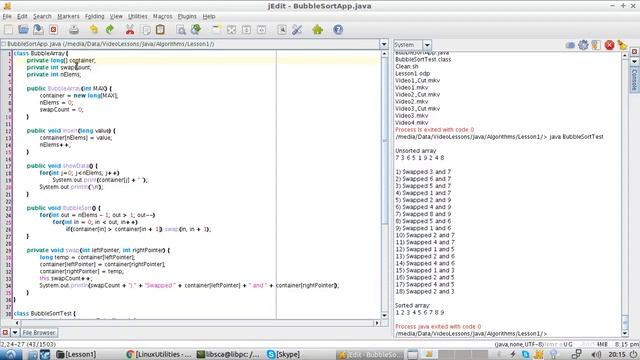The height and width of the screenshot is (360, 640).
Task: Open the File menu
Action: coord(7,16)
